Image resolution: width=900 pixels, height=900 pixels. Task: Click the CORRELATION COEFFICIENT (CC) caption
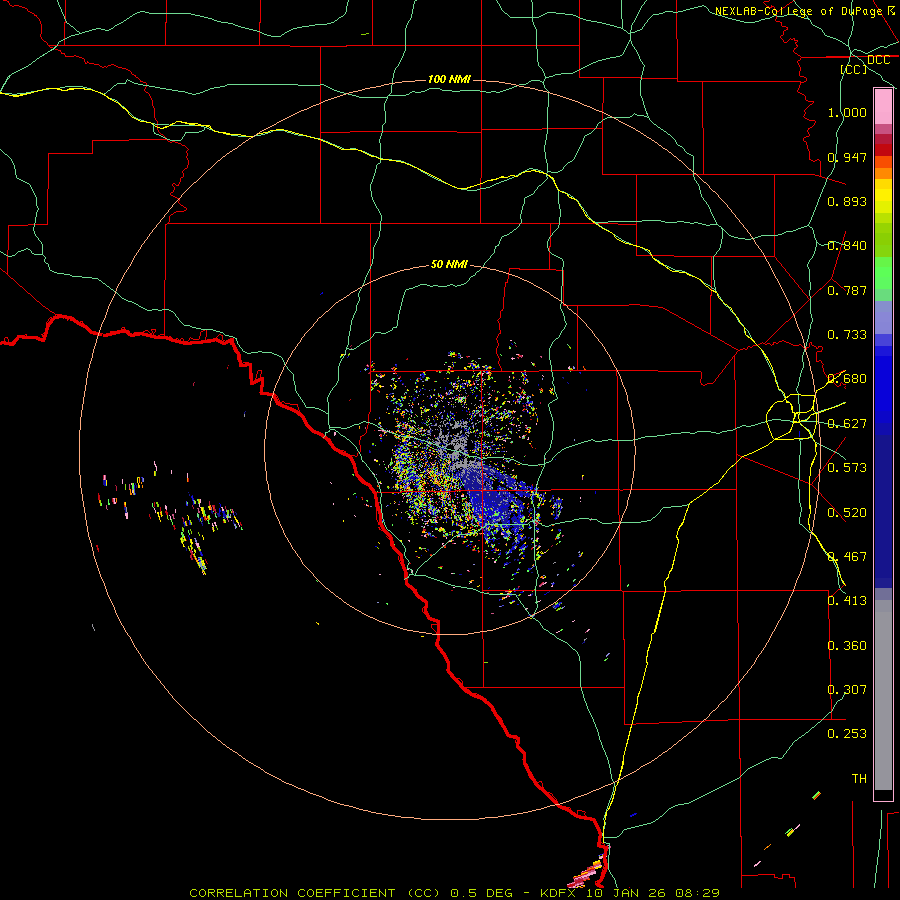(x=317, y=893)
